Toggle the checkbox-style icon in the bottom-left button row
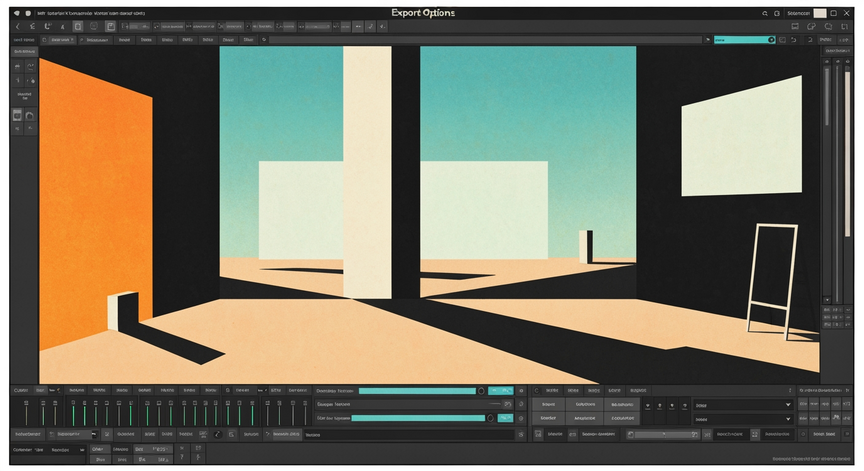Screen dimensions: 864x471 (107, 435)
